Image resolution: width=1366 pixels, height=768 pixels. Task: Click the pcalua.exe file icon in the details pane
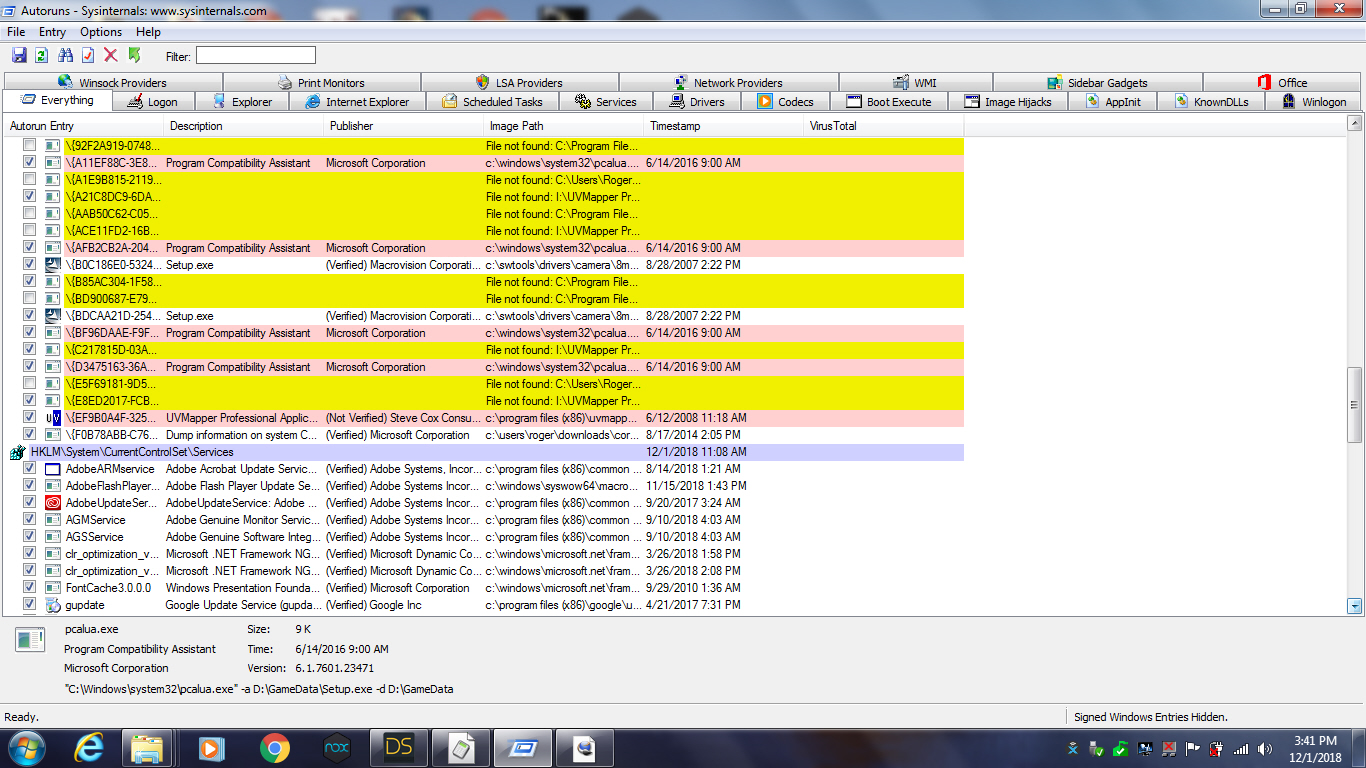coord(30,640)
